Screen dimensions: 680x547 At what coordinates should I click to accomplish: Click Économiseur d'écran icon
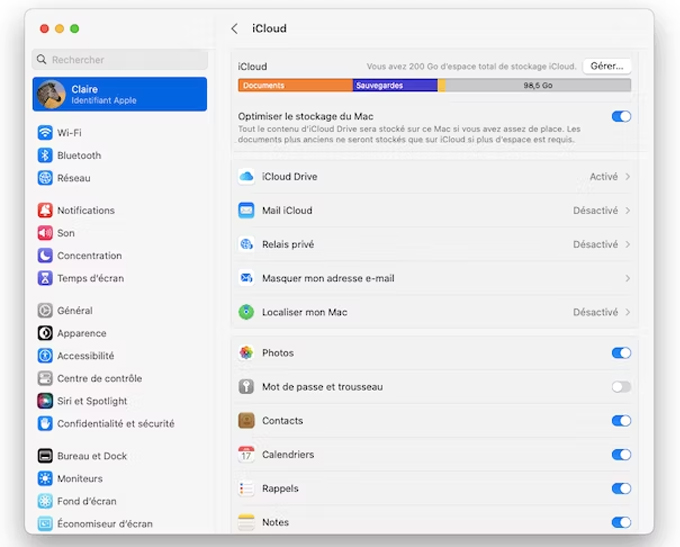click(x=45, y=524)
